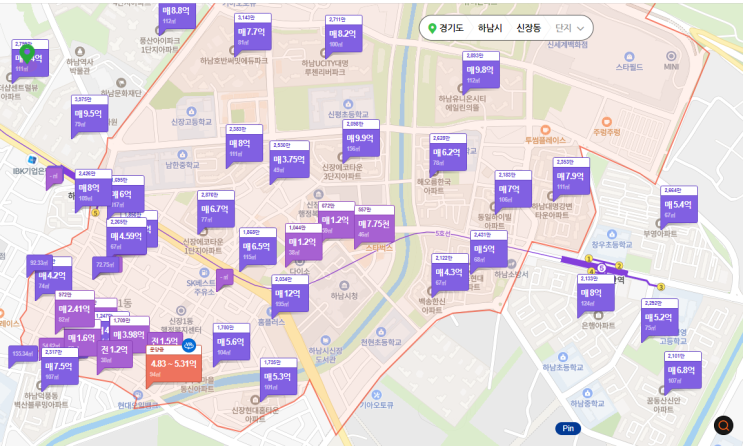
Task: Click the 현대오일뱅크 gas station icon
Action: click(137, 395)
